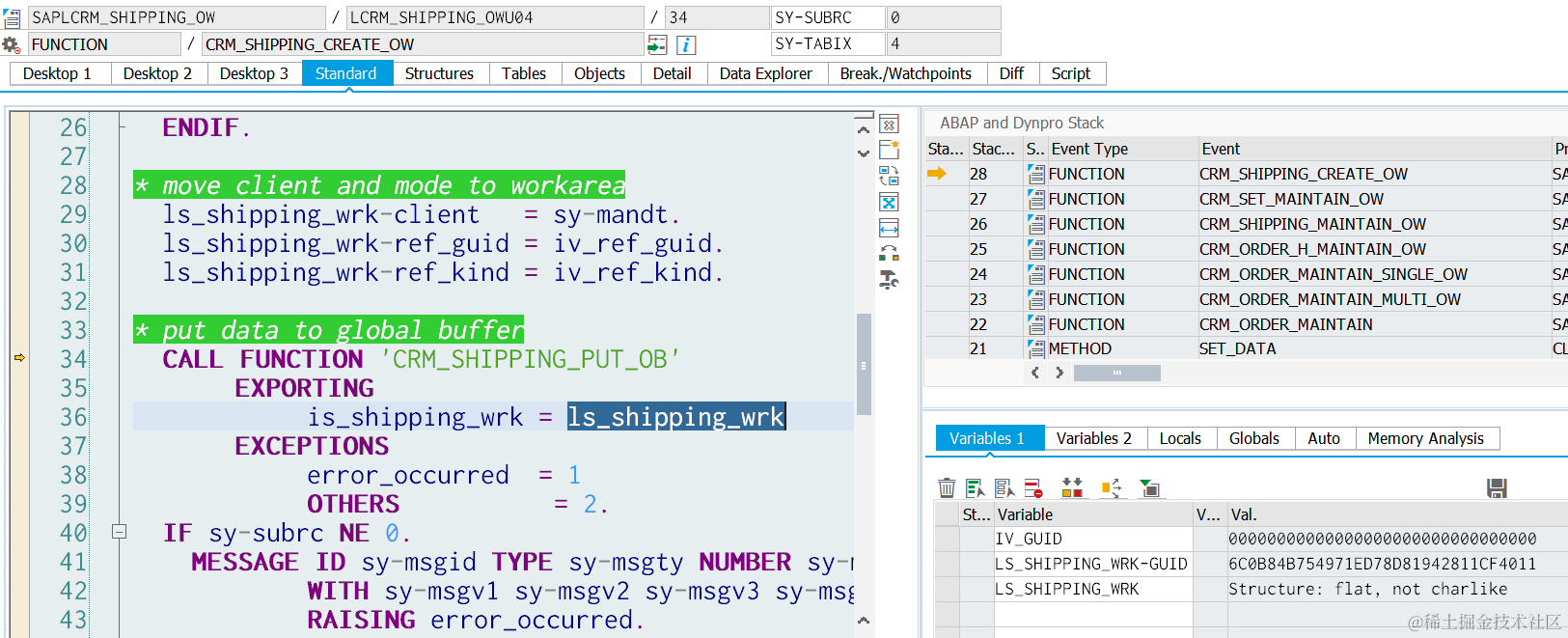Click the green triangle over gray box icon
Viewport: 1568px width, 638px height.
coord(1149,488)
